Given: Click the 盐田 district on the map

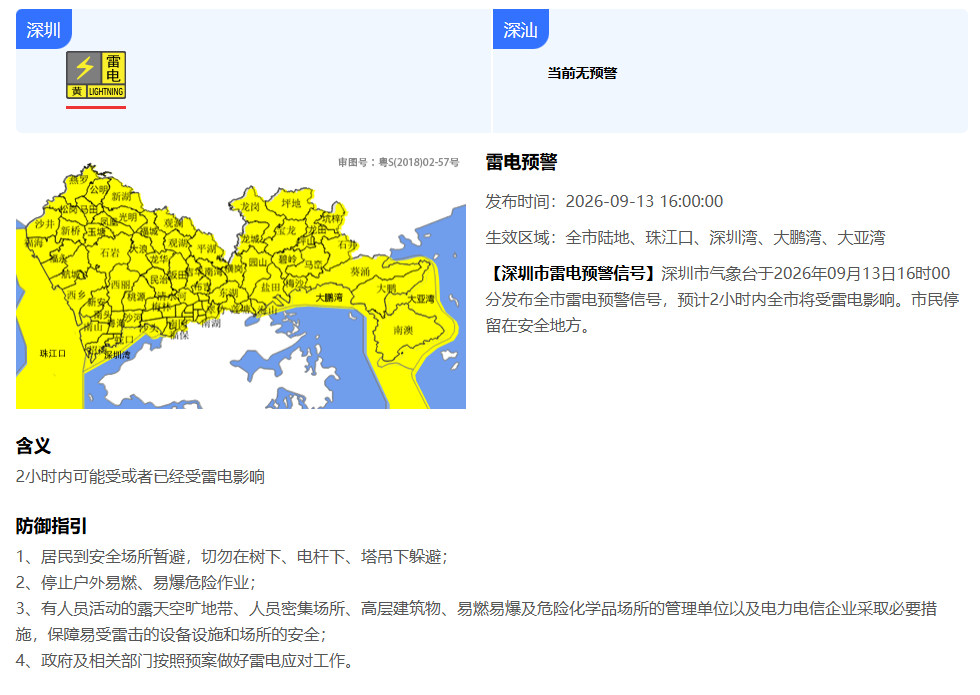Looking at the screenshot, I should coord(271,288).
